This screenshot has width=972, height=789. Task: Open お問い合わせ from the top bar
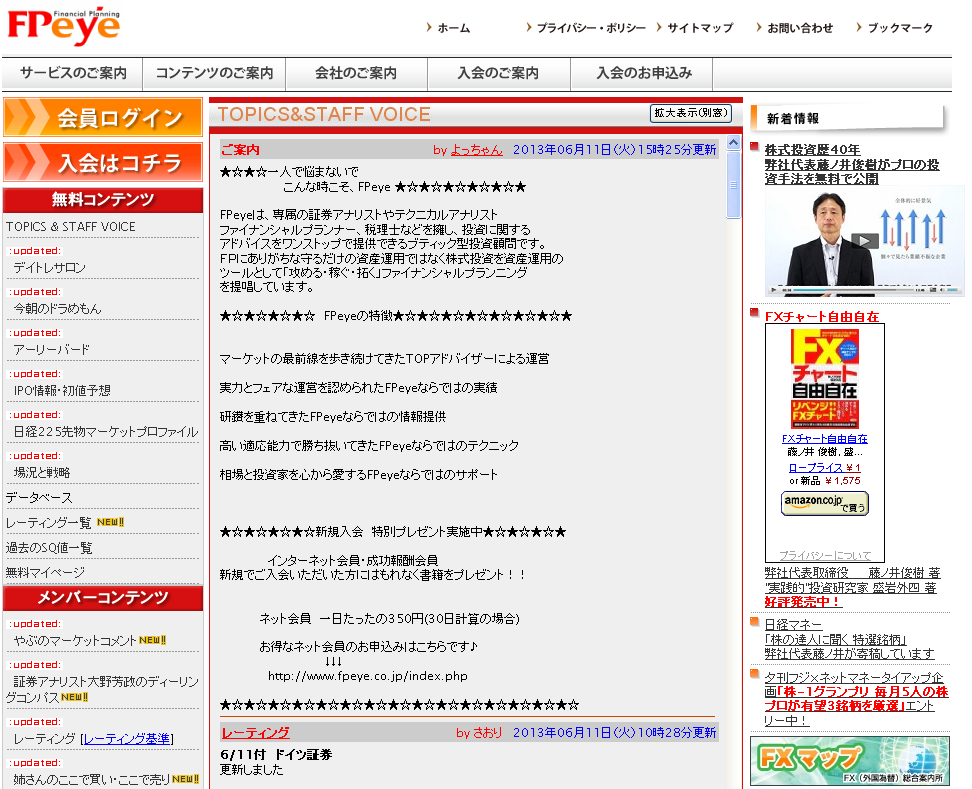coord(800,28)
